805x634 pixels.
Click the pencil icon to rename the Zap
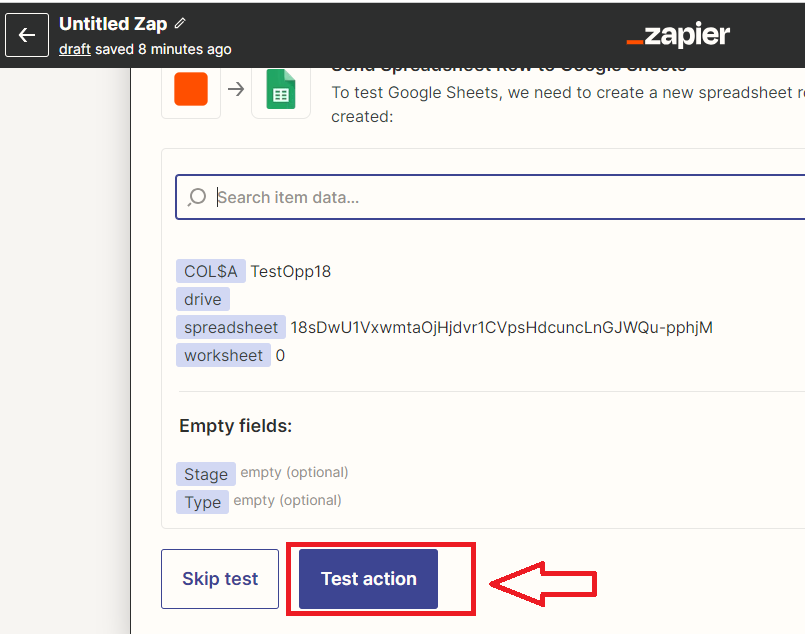click(180, 23)
